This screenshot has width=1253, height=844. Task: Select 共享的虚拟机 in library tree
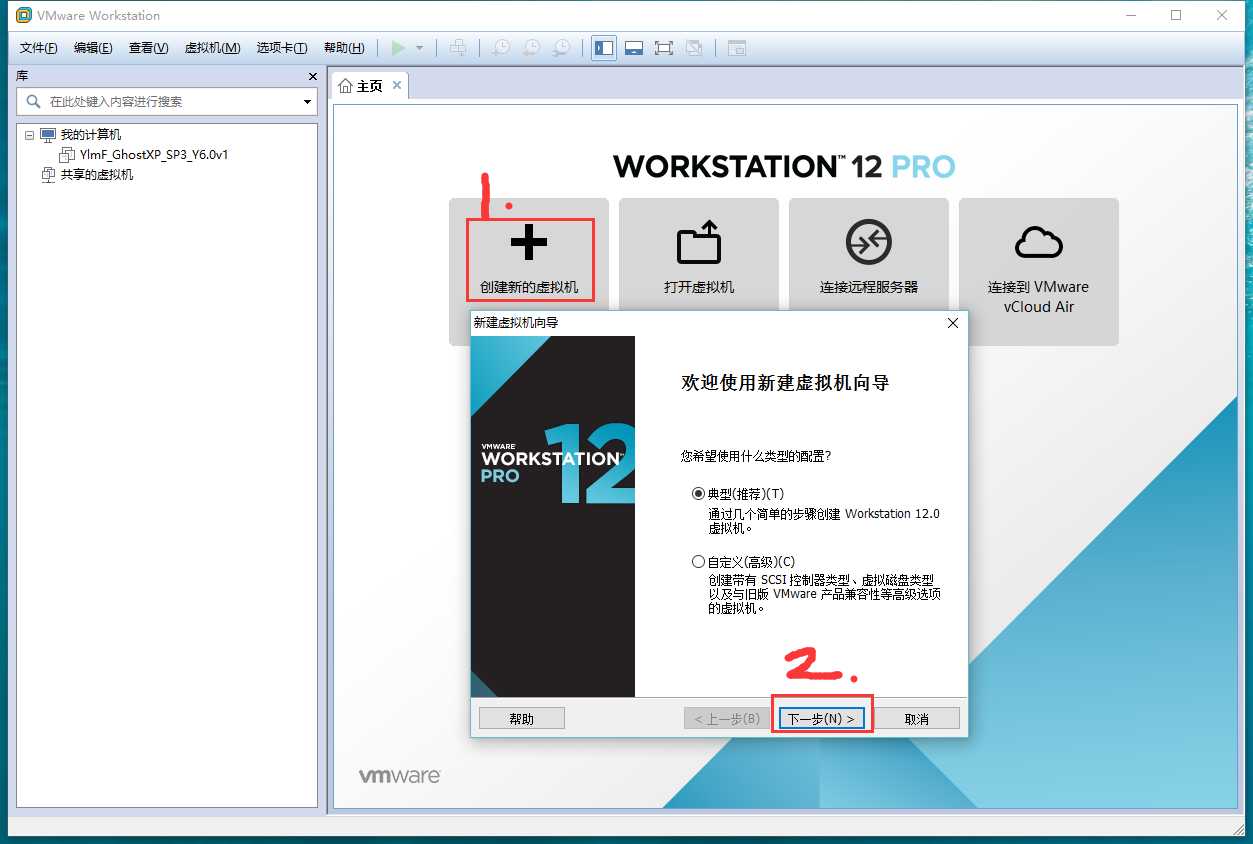(x=96, y=175)
